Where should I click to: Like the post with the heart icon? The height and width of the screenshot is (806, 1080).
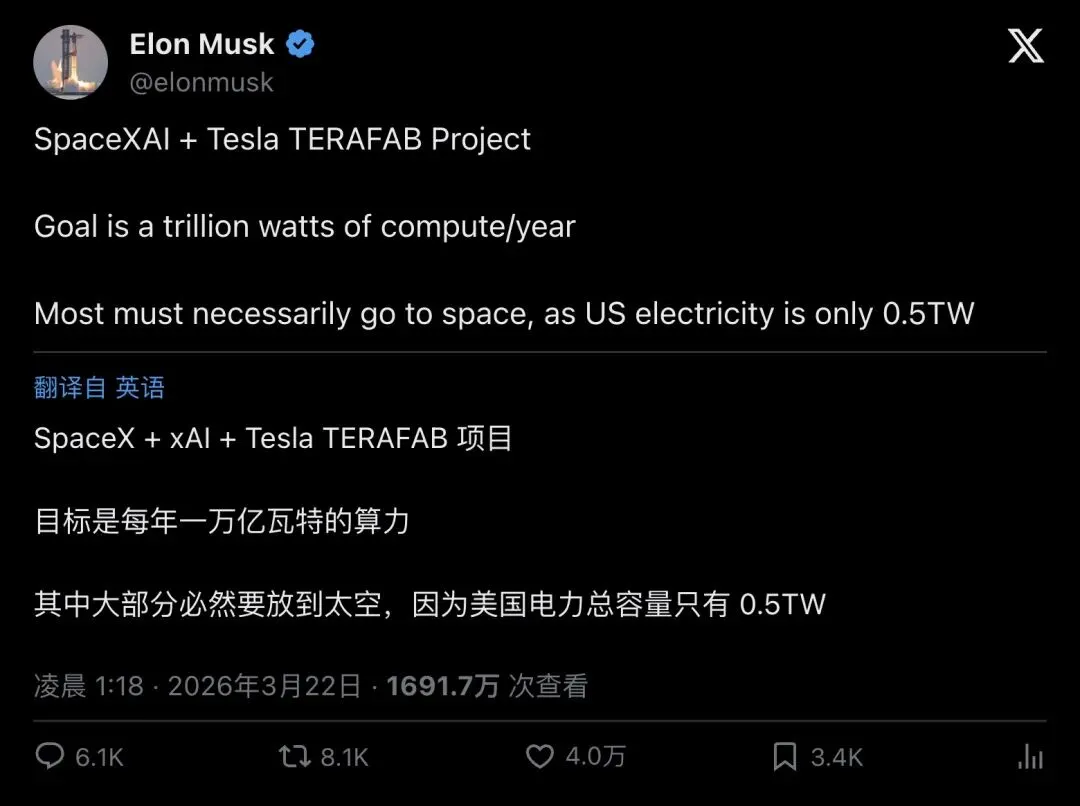click(539, 756)
